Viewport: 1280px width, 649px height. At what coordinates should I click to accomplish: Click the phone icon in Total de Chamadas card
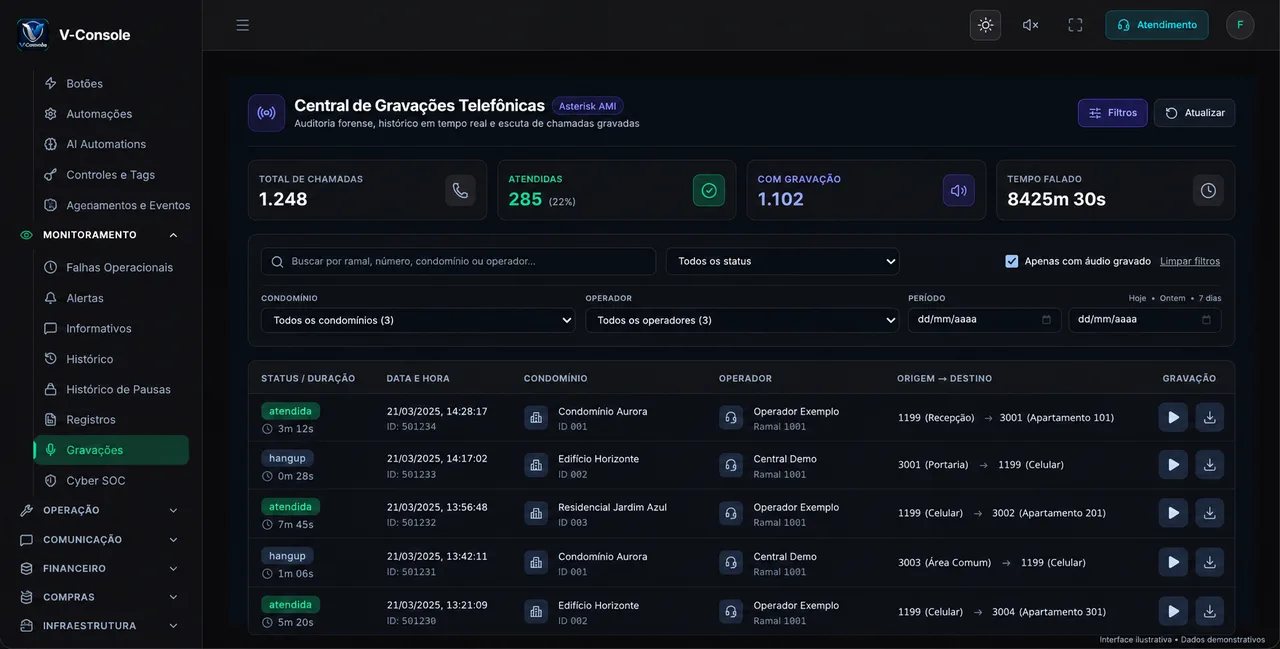(460, 190)
